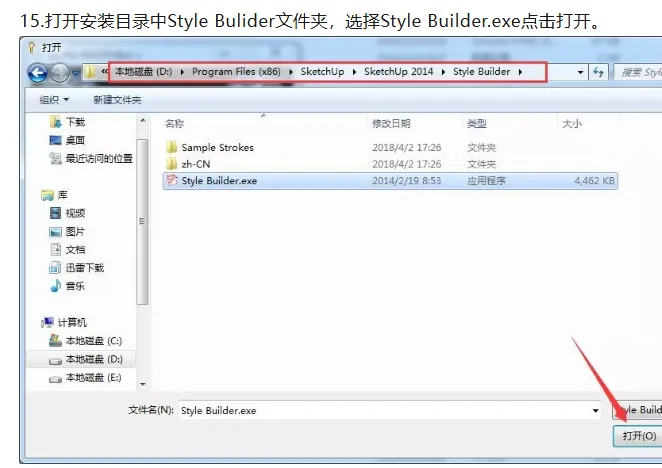Sort by the 名称 column header
Viewport: 662px width, 468px height.
coord(174,124)
